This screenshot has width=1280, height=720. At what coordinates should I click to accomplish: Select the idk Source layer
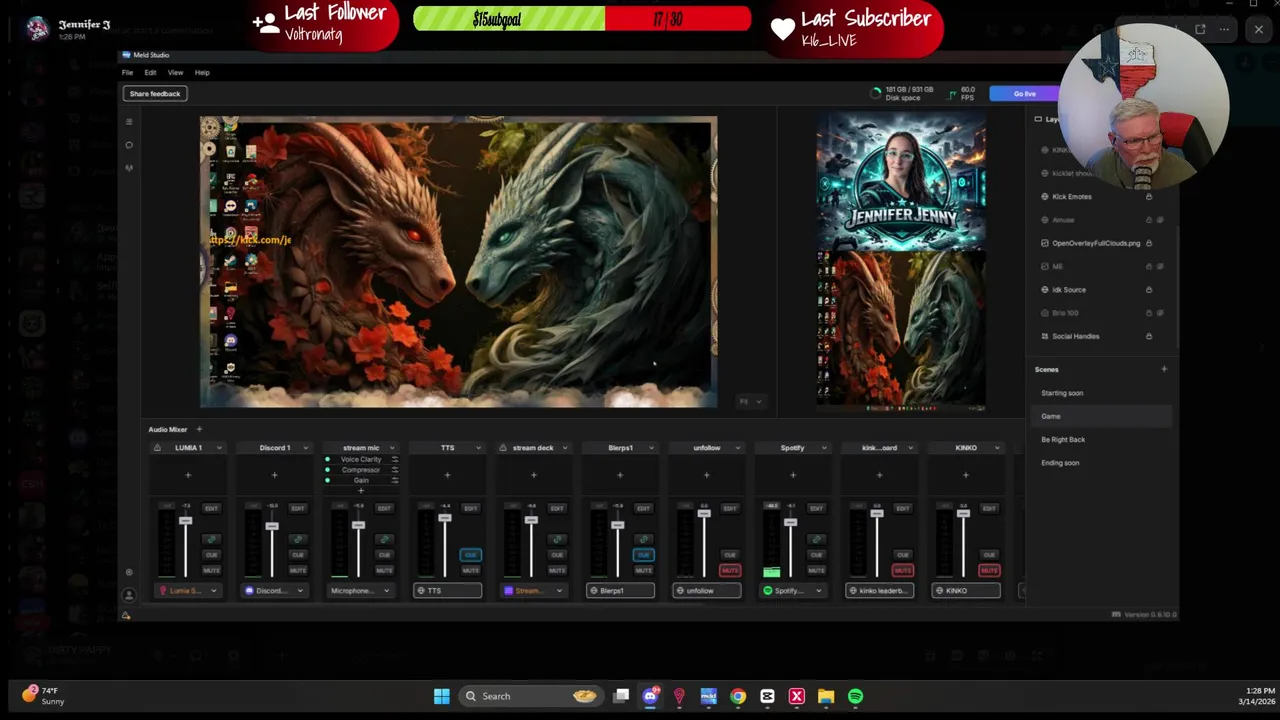click(x=1068, y=290)
